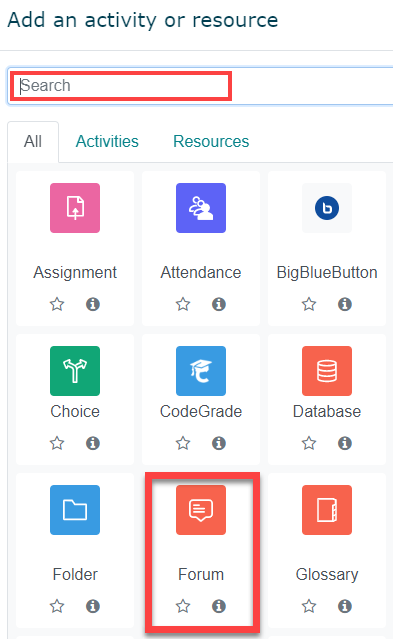Star the Assignment activity as favourite
This screenshot has height=639, width=393.
click(57, 304)
